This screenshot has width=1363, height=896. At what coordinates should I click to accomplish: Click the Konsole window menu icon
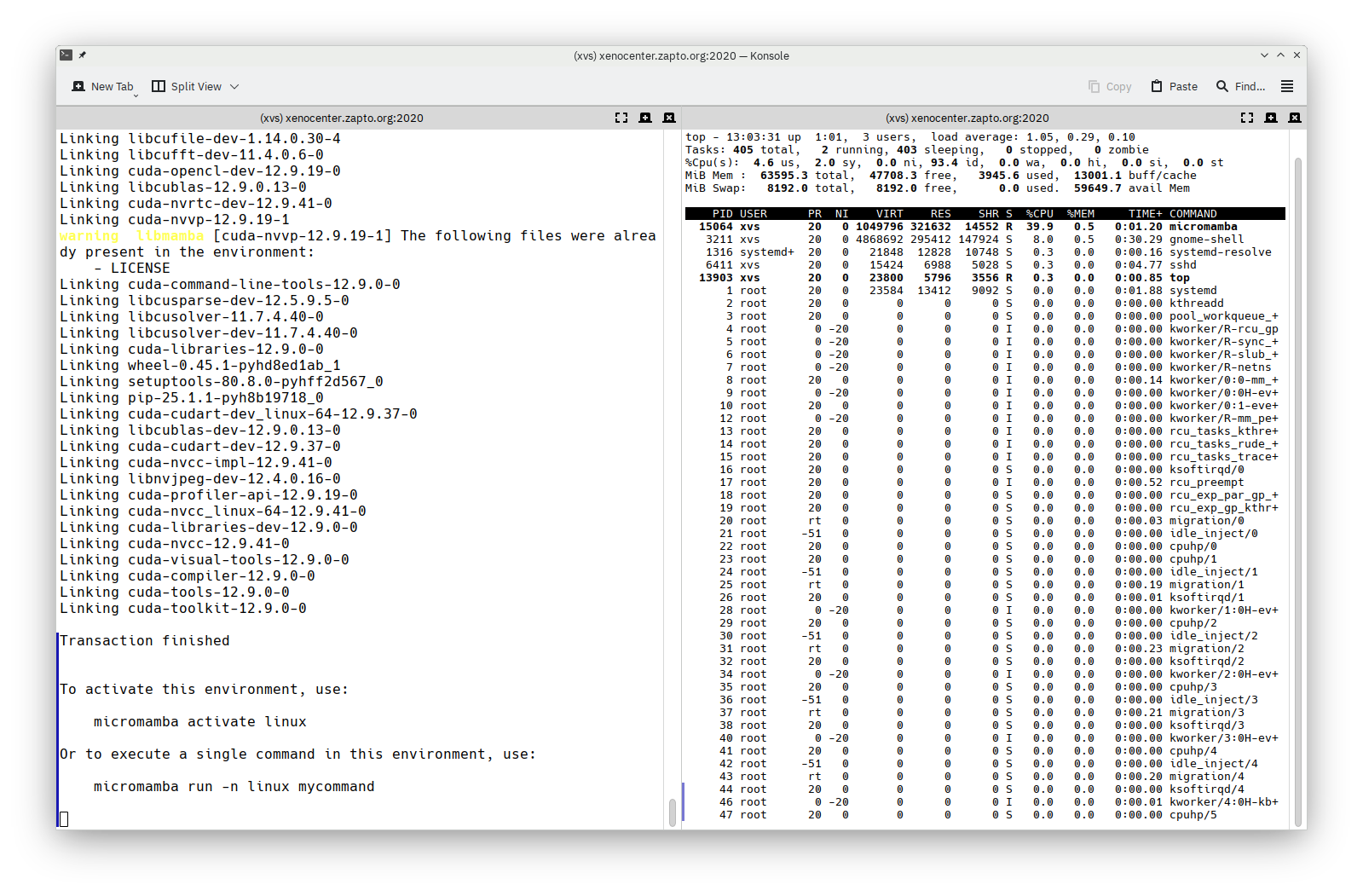[x=66, y=55]
